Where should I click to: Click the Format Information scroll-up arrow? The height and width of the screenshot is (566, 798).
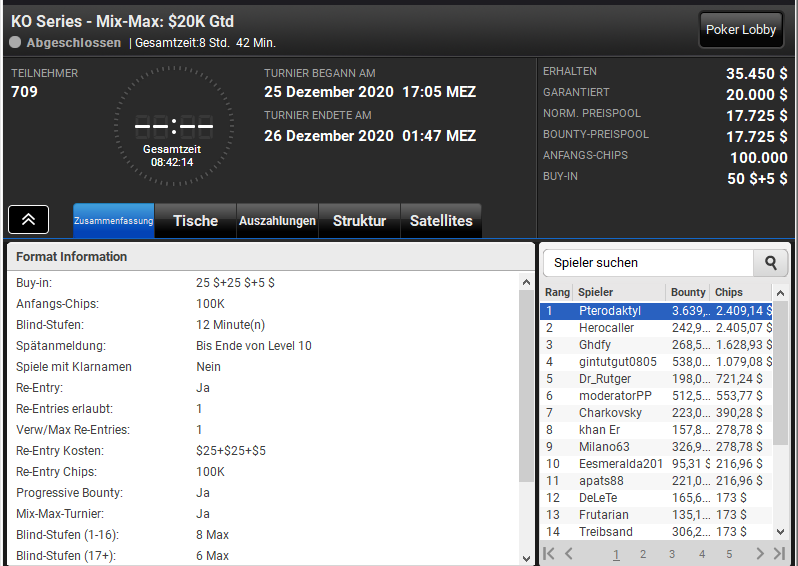[x=526, y=282]
